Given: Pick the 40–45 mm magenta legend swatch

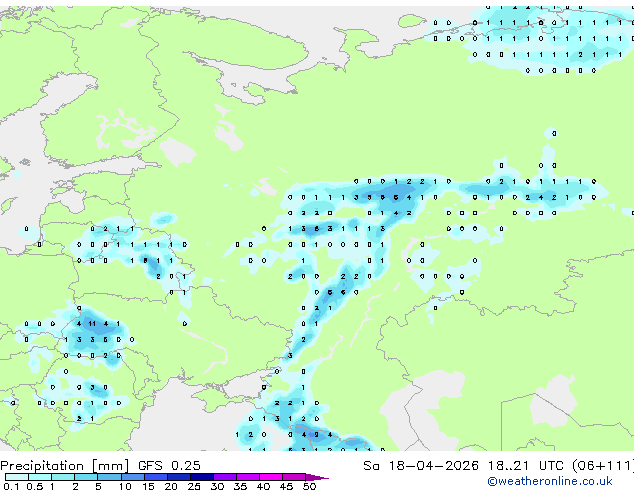Looking at the screenshot, I should pyautogui.click(x=271, y=477).
